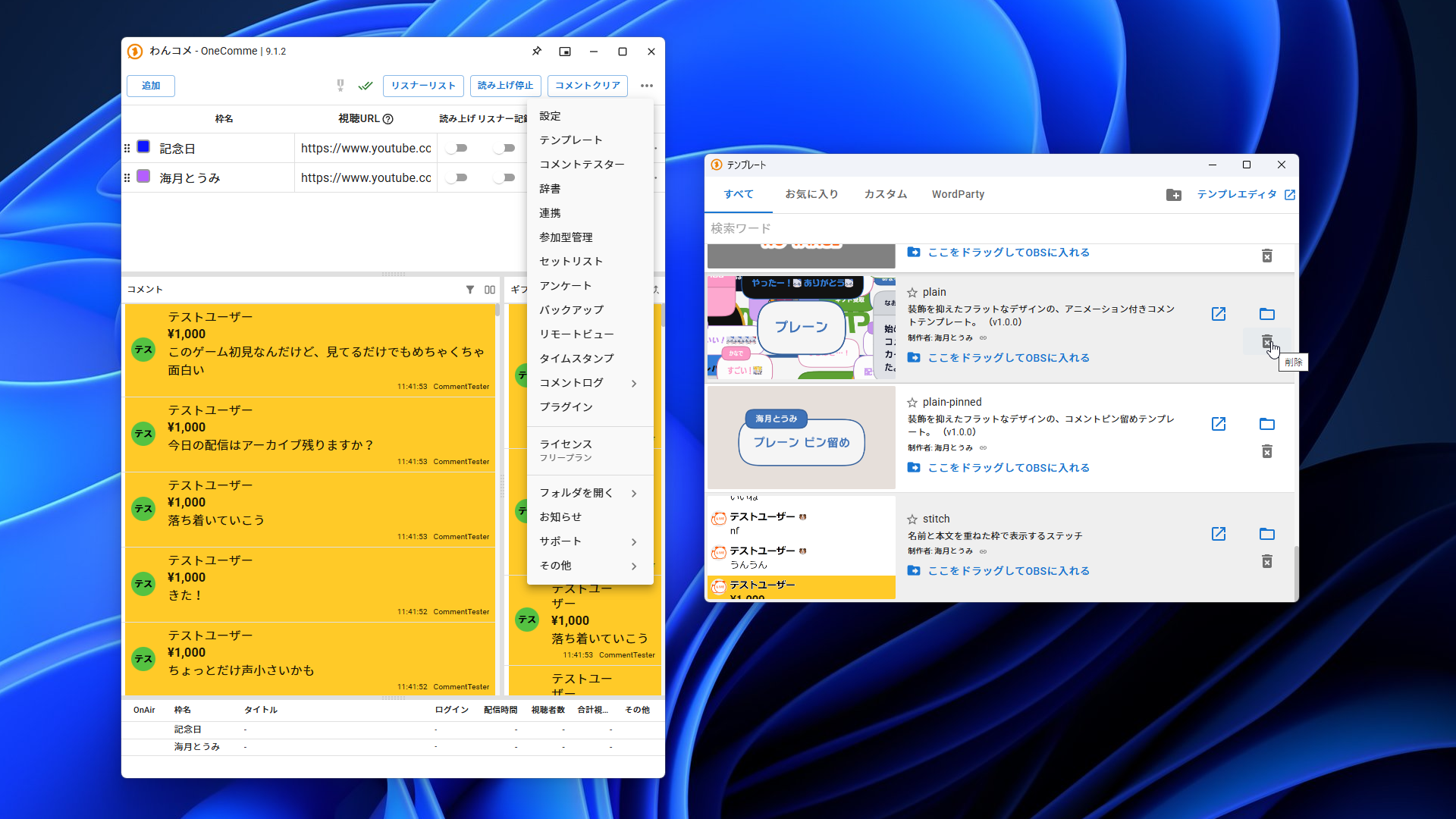1456x819 pixels.
Task: Delete the stitch template
Action: pos(1267,562)
